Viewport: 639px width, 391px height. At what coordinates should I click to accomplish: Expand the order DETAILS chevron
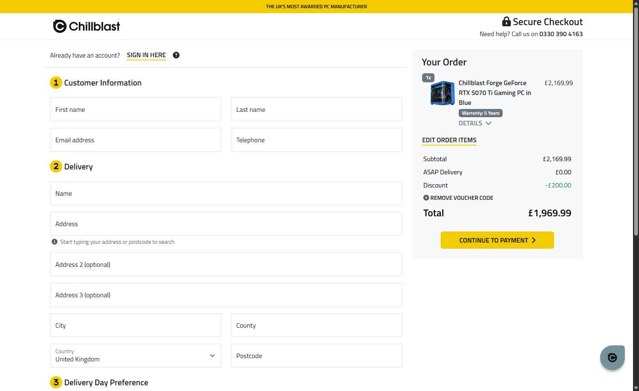(488, 123)
